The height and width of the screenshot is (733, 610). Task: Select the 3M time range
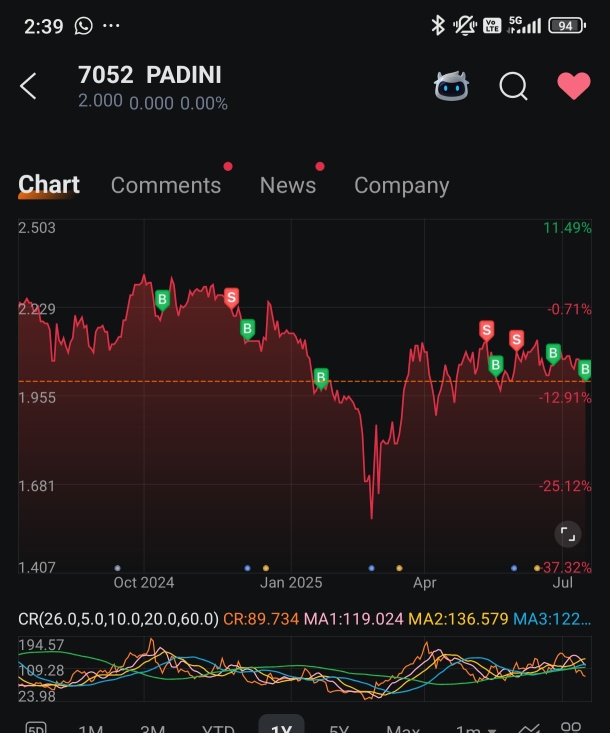click(x=153, y=727)
